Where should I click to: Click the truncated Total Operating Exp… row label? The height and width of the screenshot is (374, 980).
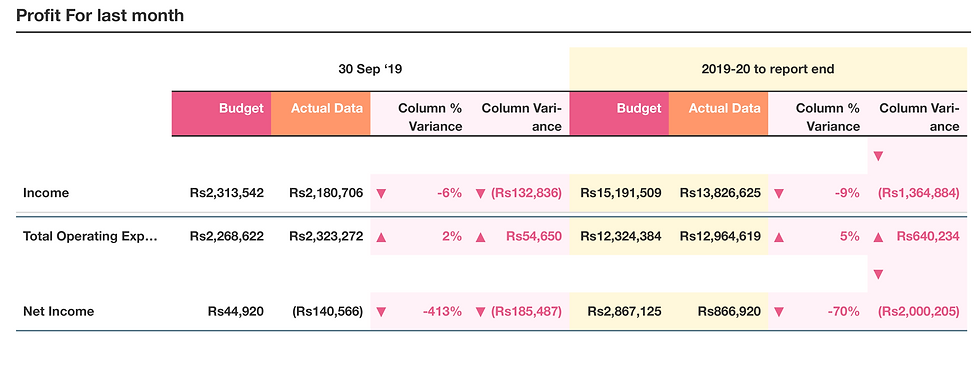tap(90, 237)
